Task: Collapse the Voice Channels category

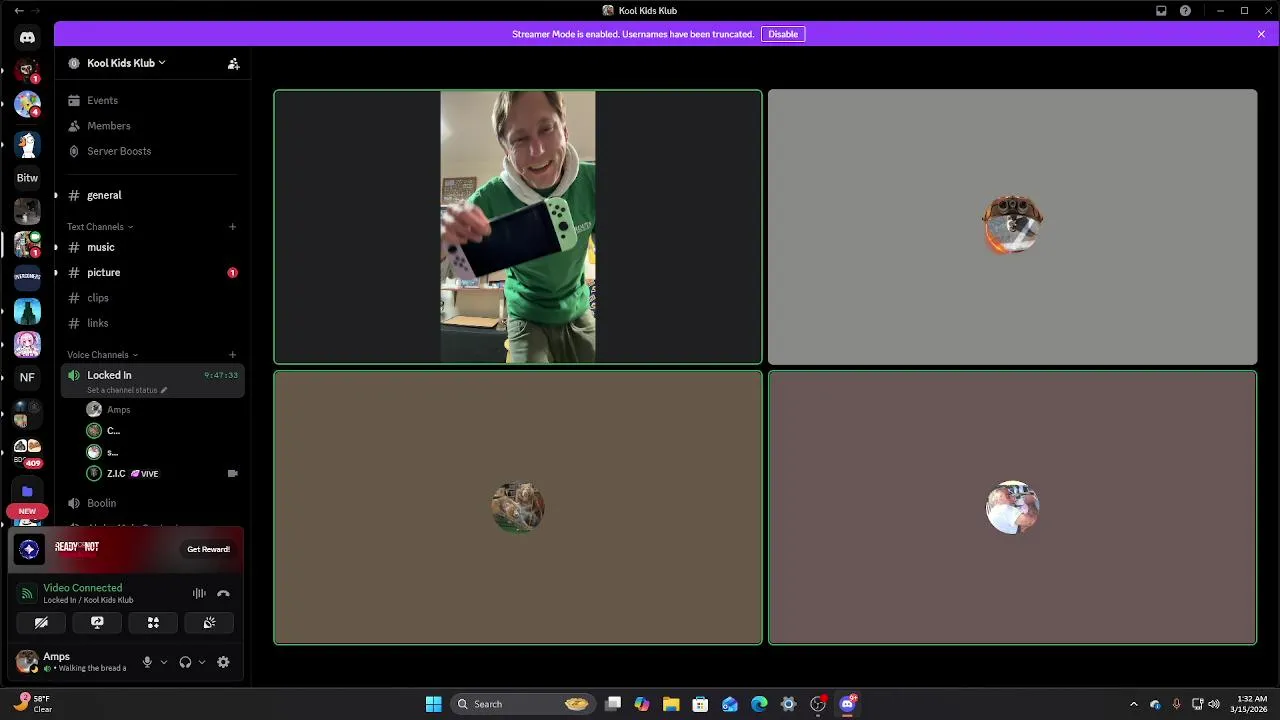Action: (103, 355)
